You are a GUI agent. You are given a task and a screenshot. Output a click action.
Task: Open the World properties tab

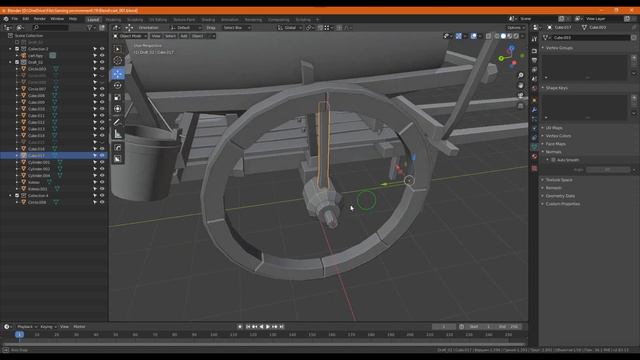pos(534,89)
